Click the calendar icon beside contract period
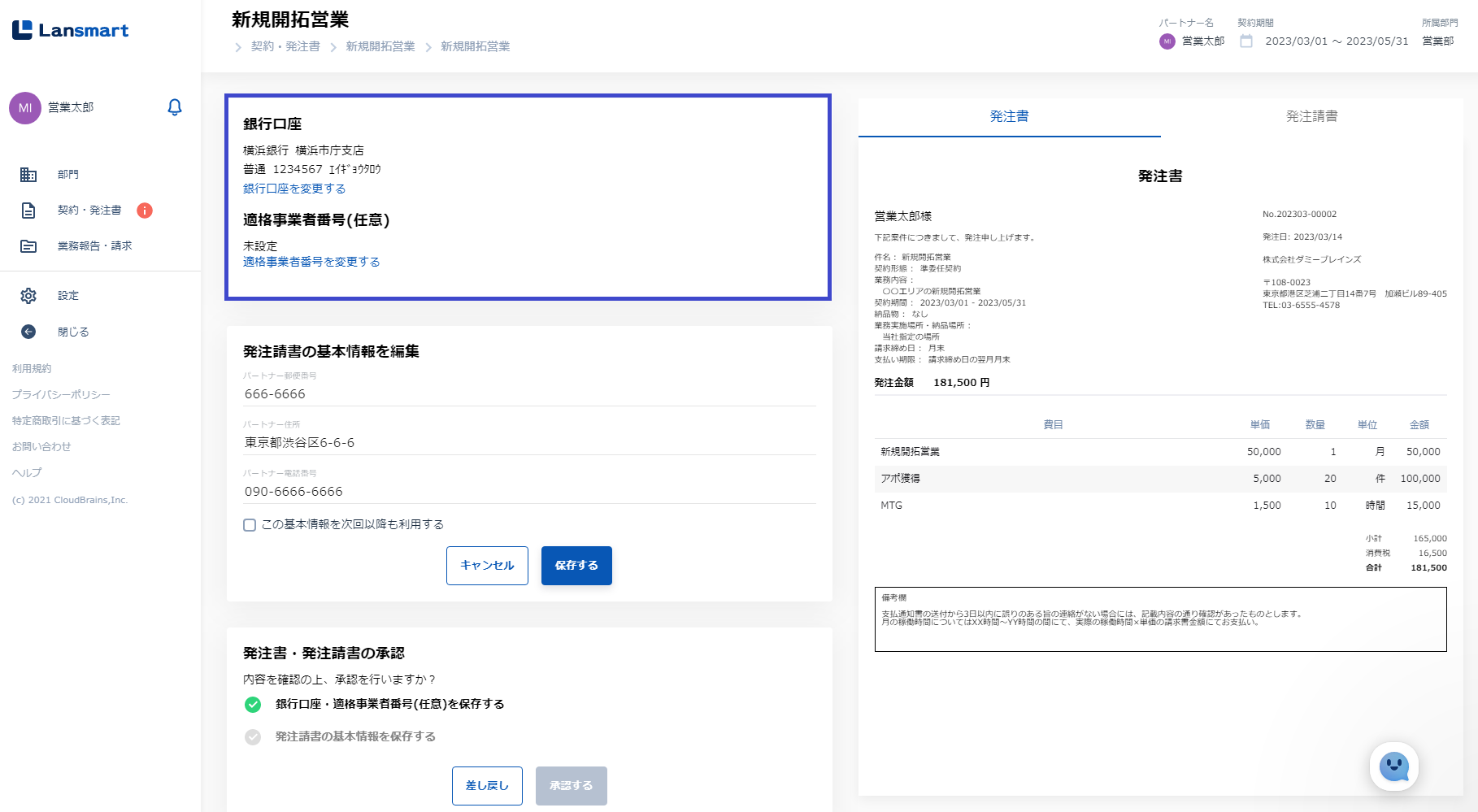 [1246, 41]
